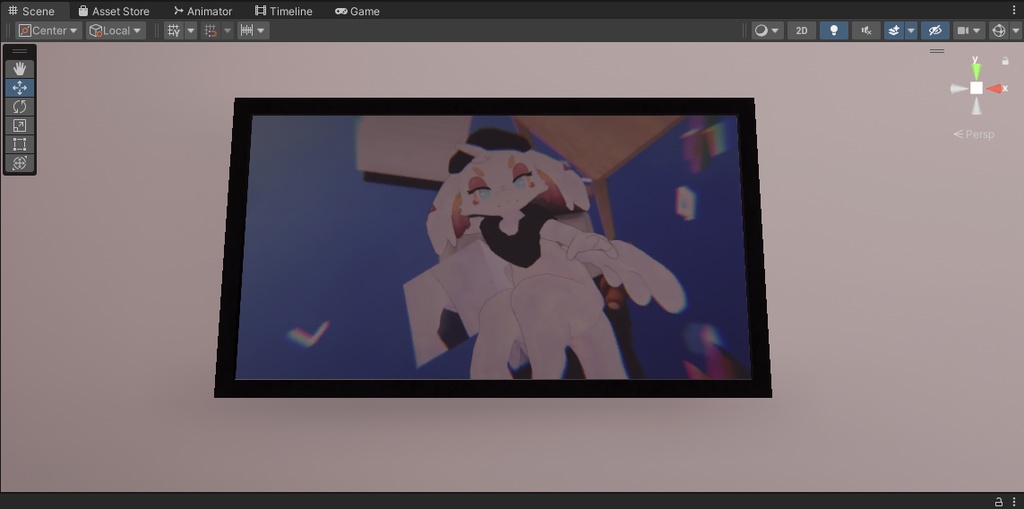Switch to the Scene tab
Screen dimensions: 1024x509
click(x=31, y=11)
